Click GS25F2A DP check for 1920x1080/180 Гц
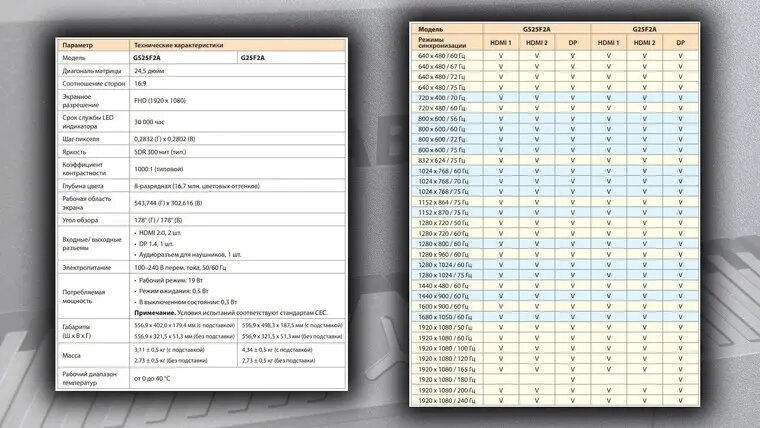 pos(572,380)
